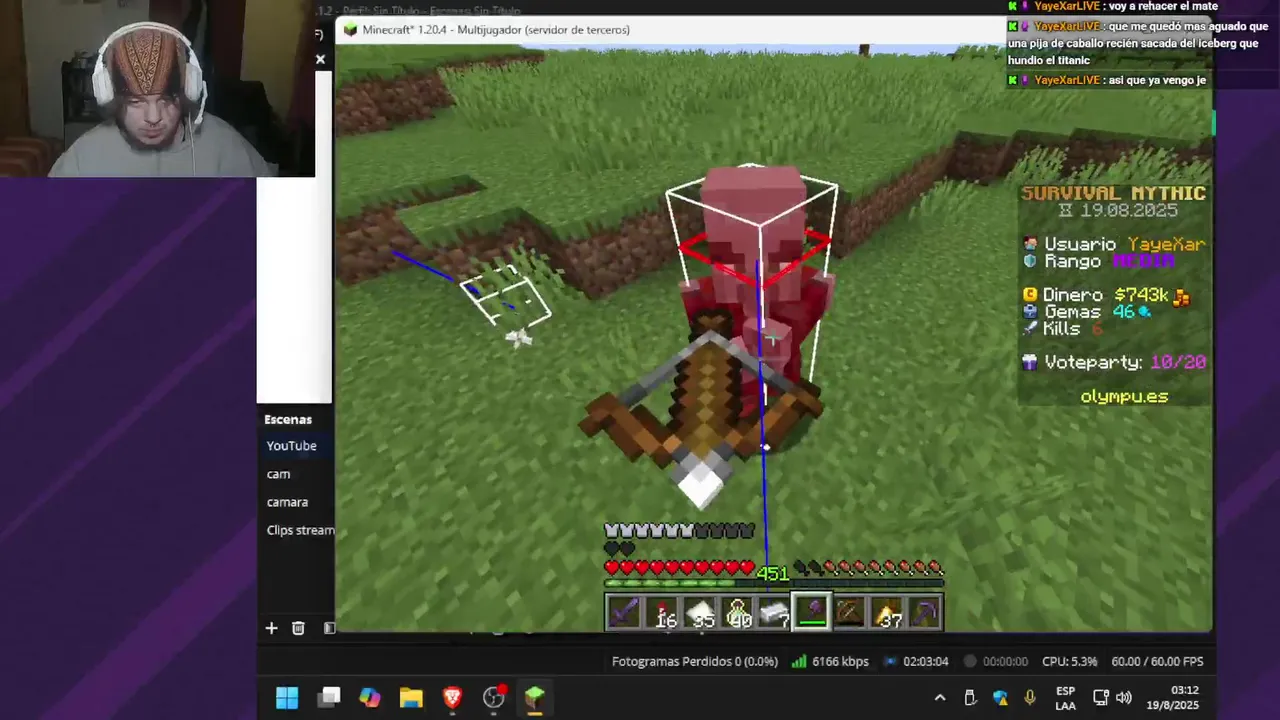The image size is (1280, 720).
Task: Close the OBS dock with the X icon
Action: (x=320, y=60)
